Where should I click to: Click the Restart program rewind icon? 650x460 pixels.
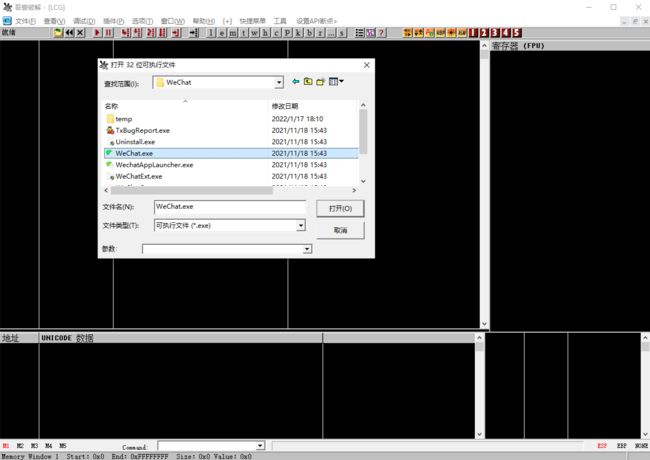click(x=69, y=33)
